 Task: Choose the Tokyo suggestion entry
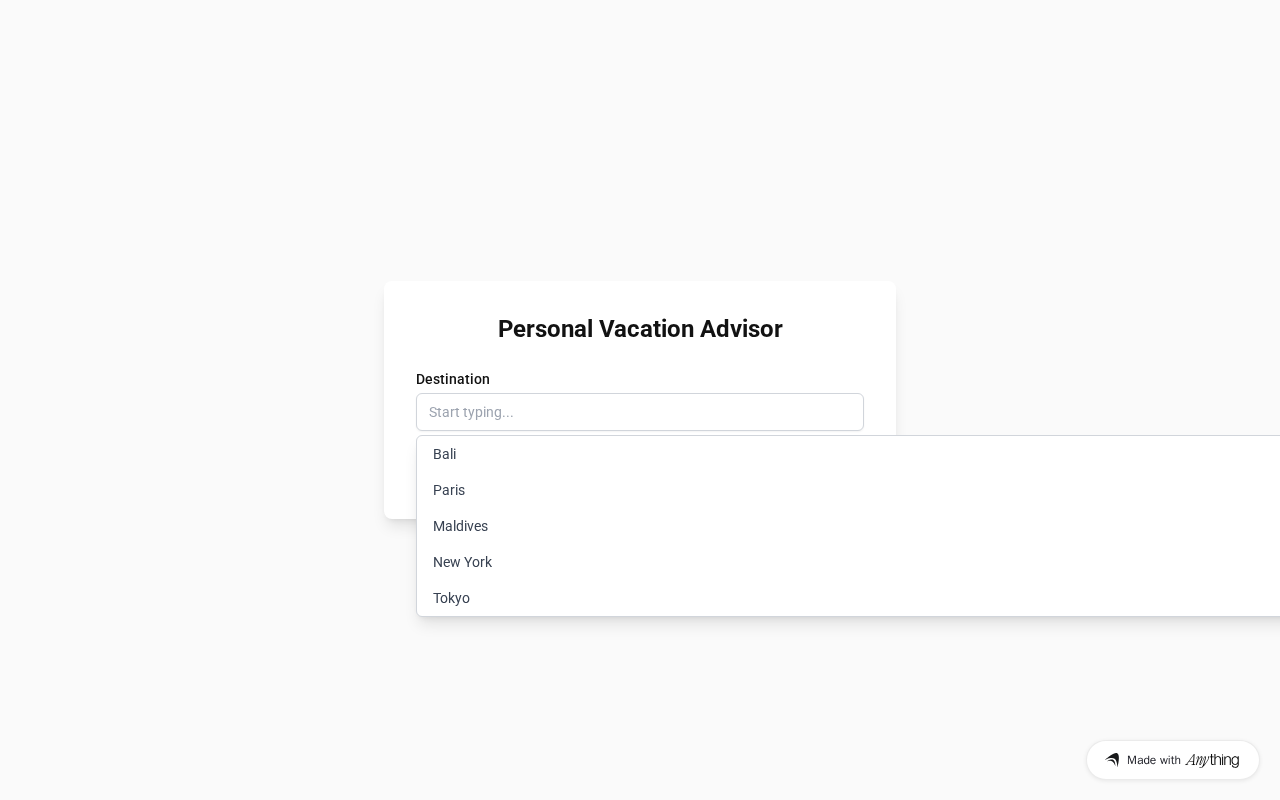click(451, 598)
